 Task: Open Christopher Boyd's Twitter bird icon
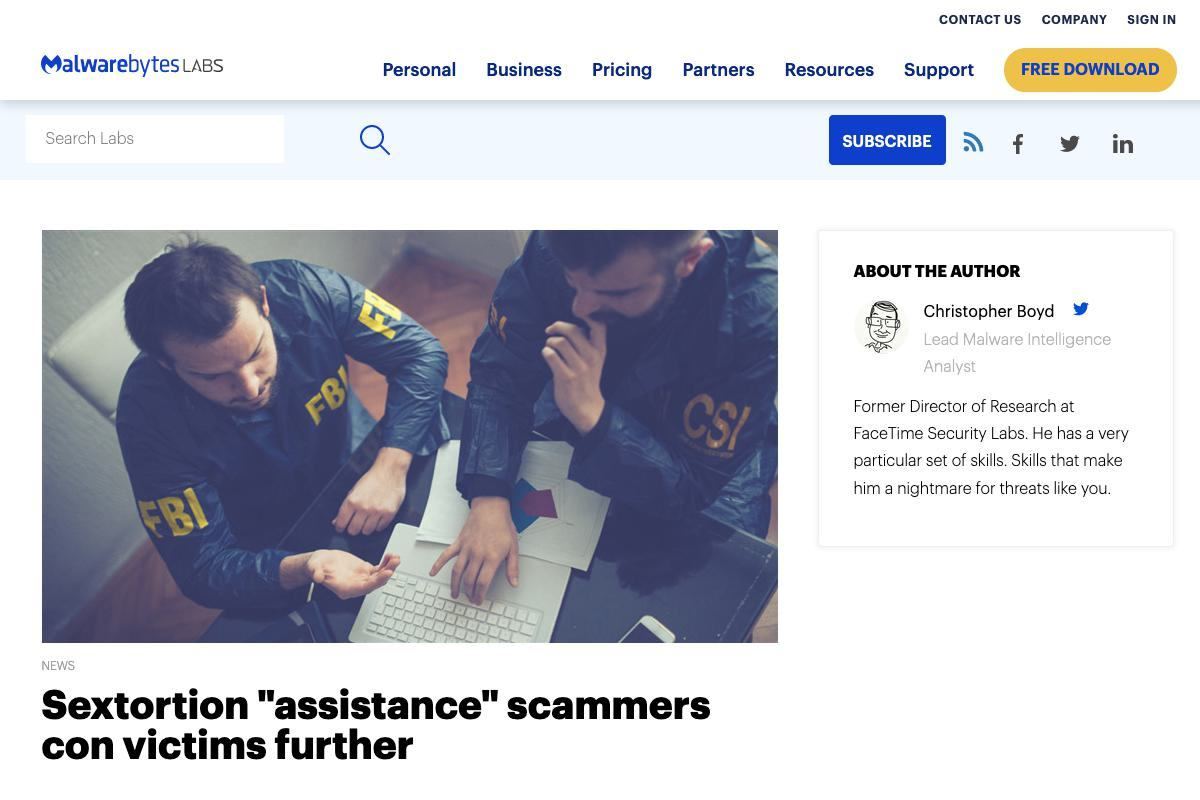1081,309
